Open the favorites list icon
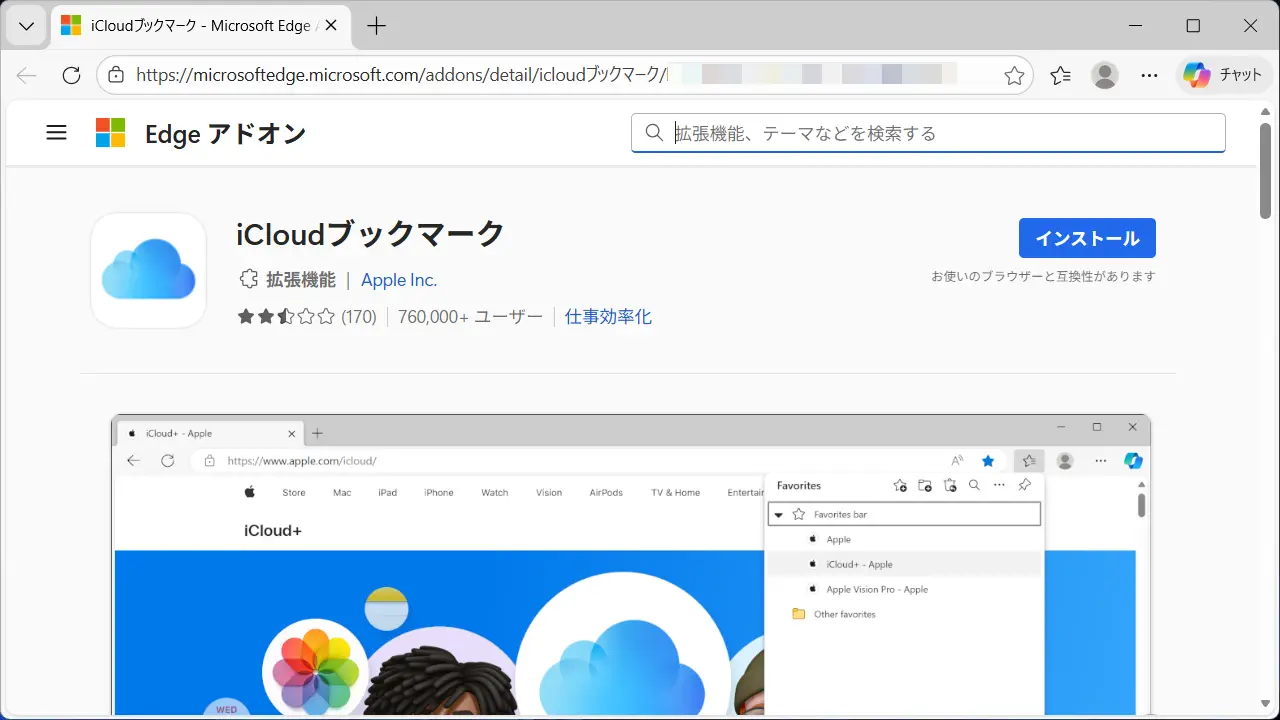Viewport: 1280px width, 720px height. [x=1060, y=75]
